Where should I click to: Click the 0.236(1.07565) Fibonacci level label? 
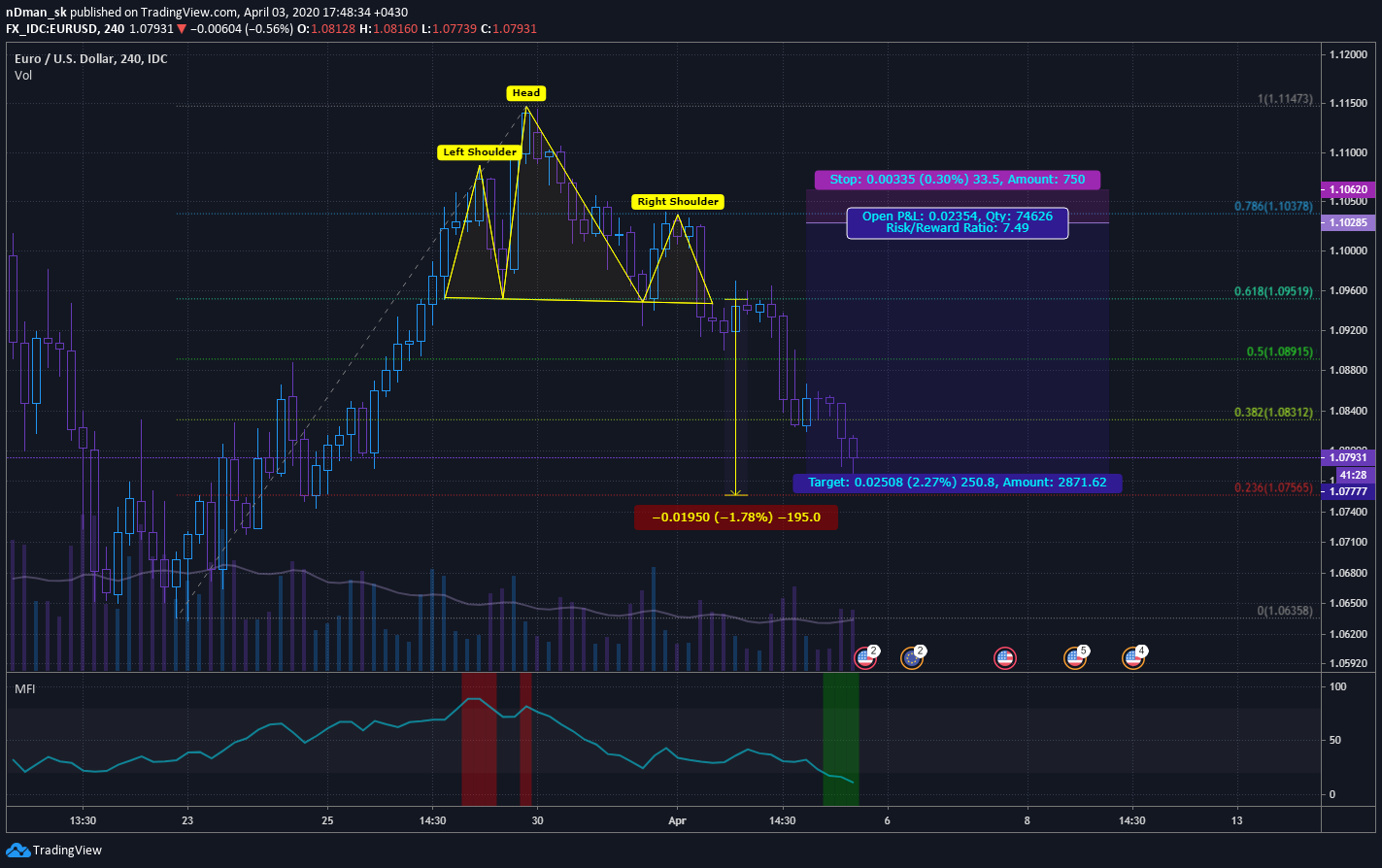pyautogui.click(x=1273, y=487)
